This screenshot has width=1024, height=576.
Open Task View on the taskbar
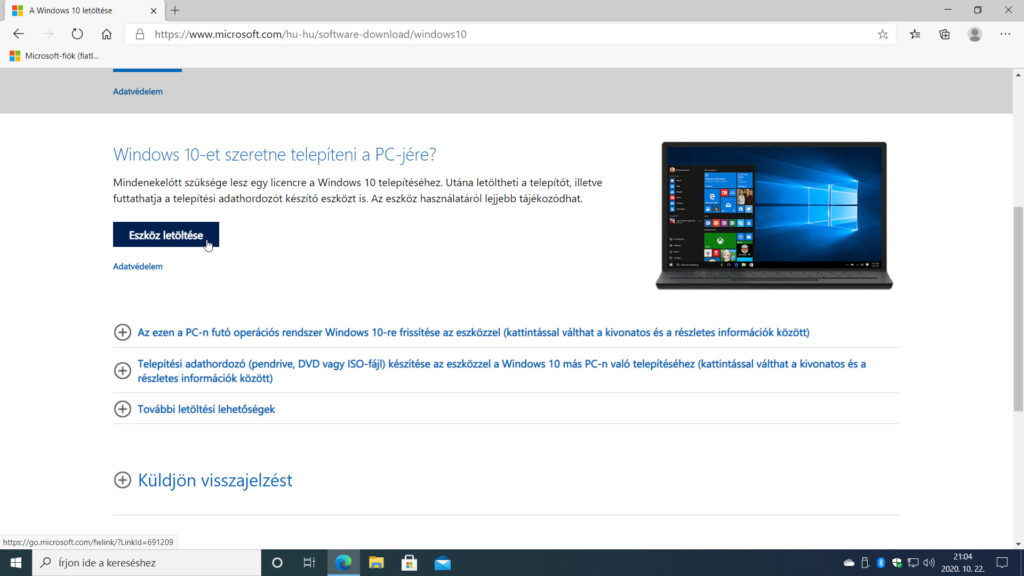tap(310, 562)
